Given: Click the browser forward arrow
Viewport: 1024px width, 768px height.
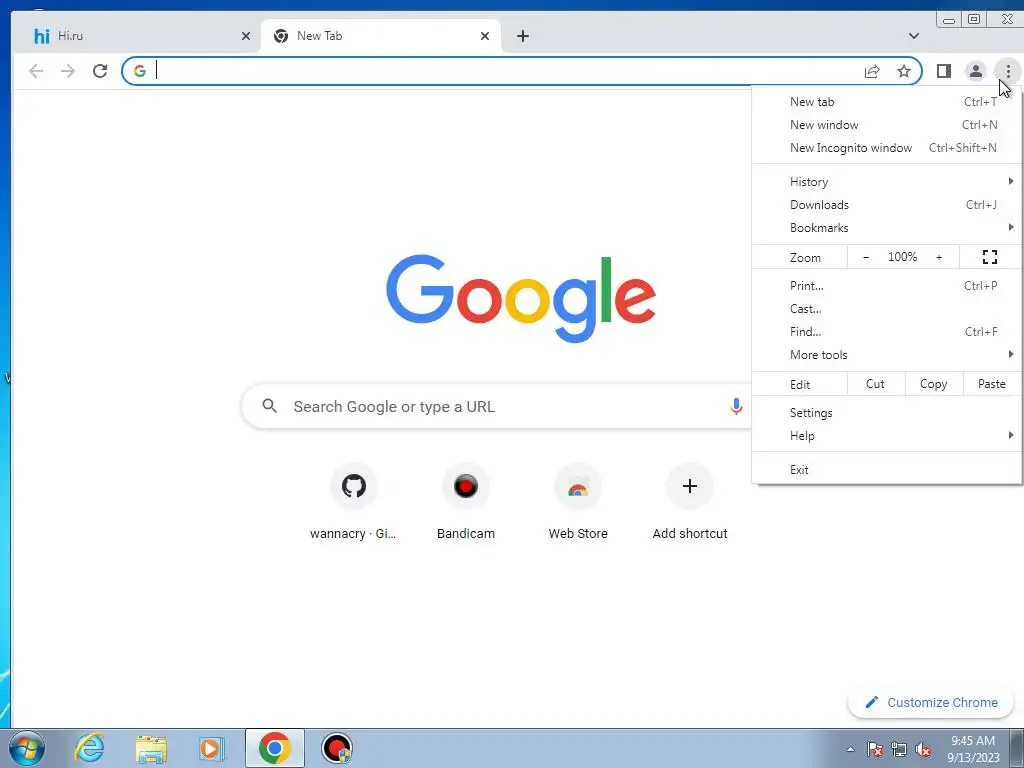Looking at the screenshot, I should (68, 71).
